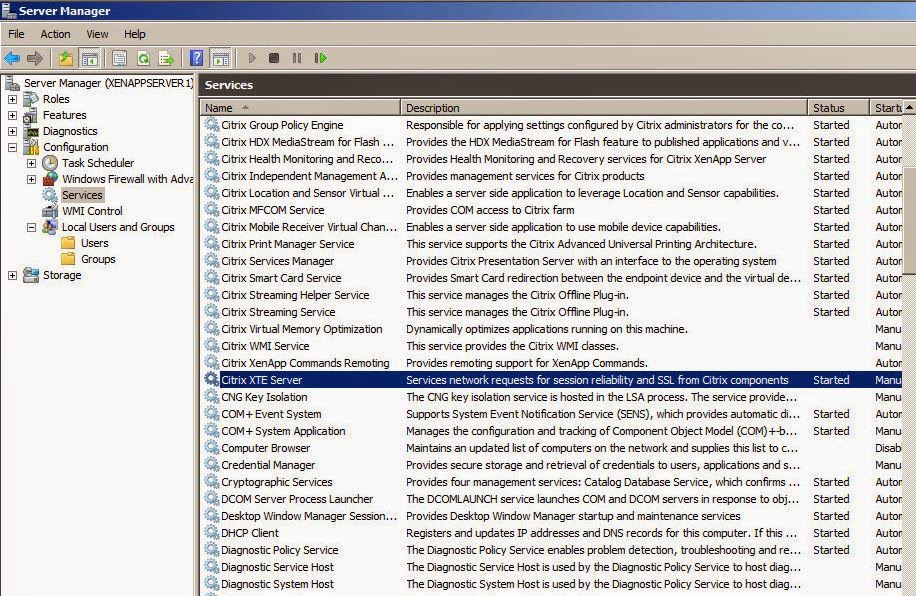Click the Restart Service toolbar icon
The height and width of the screenshot is (596, 916).
pos(319,58)
